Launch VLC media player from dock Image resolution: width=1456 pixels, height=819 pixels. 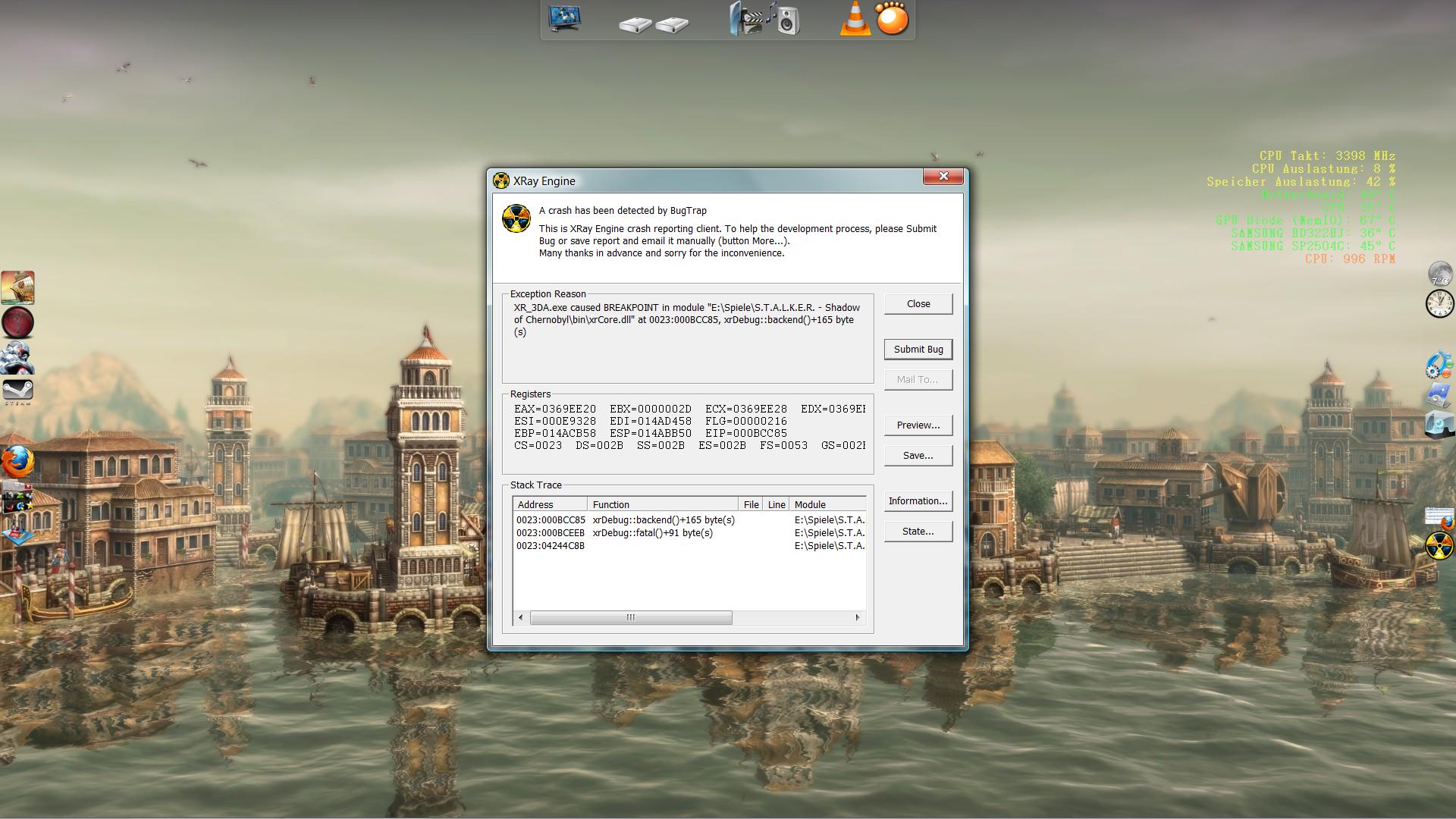tap(855, 19)
